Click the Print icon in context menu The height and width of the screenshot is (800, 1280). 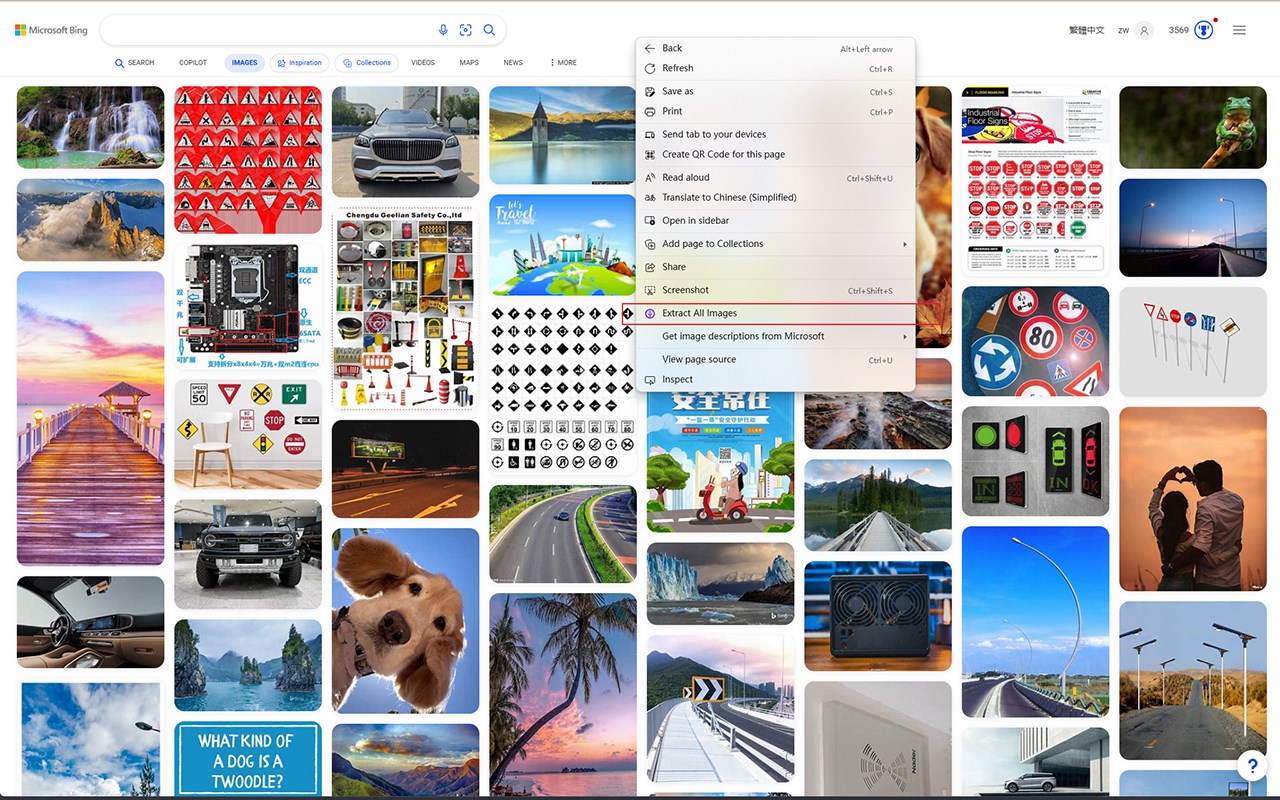click(x=650, y=111)
